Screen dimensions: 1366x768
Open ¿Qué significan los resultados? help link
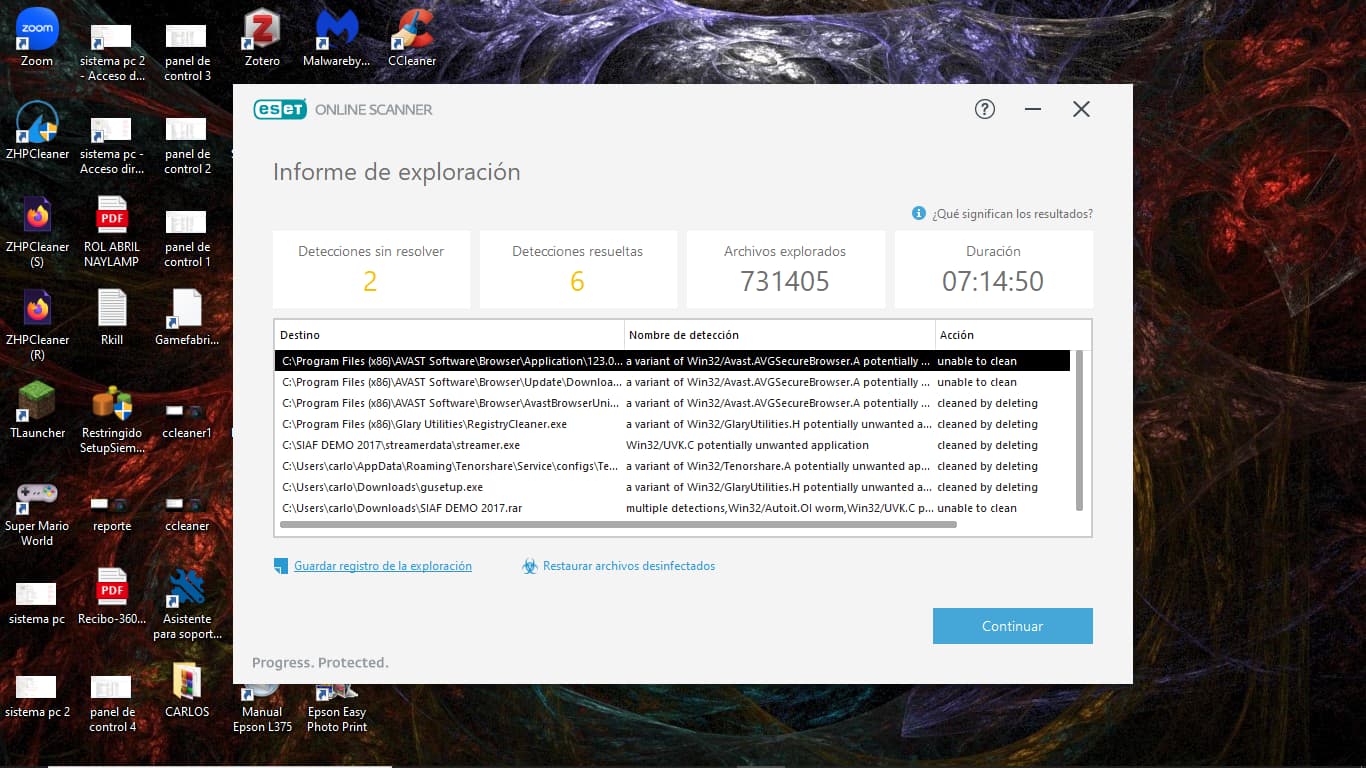1011,214
